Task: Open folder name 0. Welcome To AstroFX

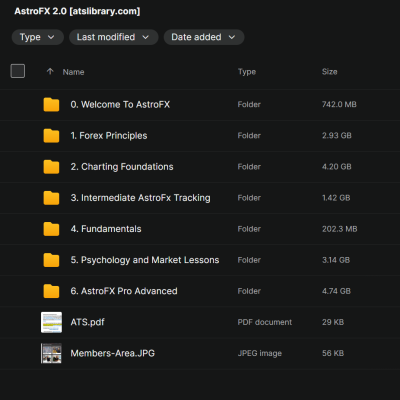Action: 120,105
